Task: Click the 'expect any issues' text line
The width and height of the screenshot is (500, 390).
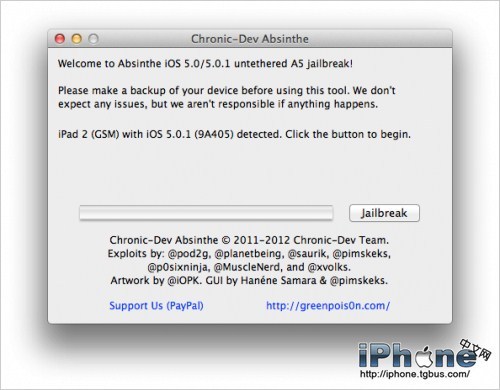Action: click(x=218, y=104)
